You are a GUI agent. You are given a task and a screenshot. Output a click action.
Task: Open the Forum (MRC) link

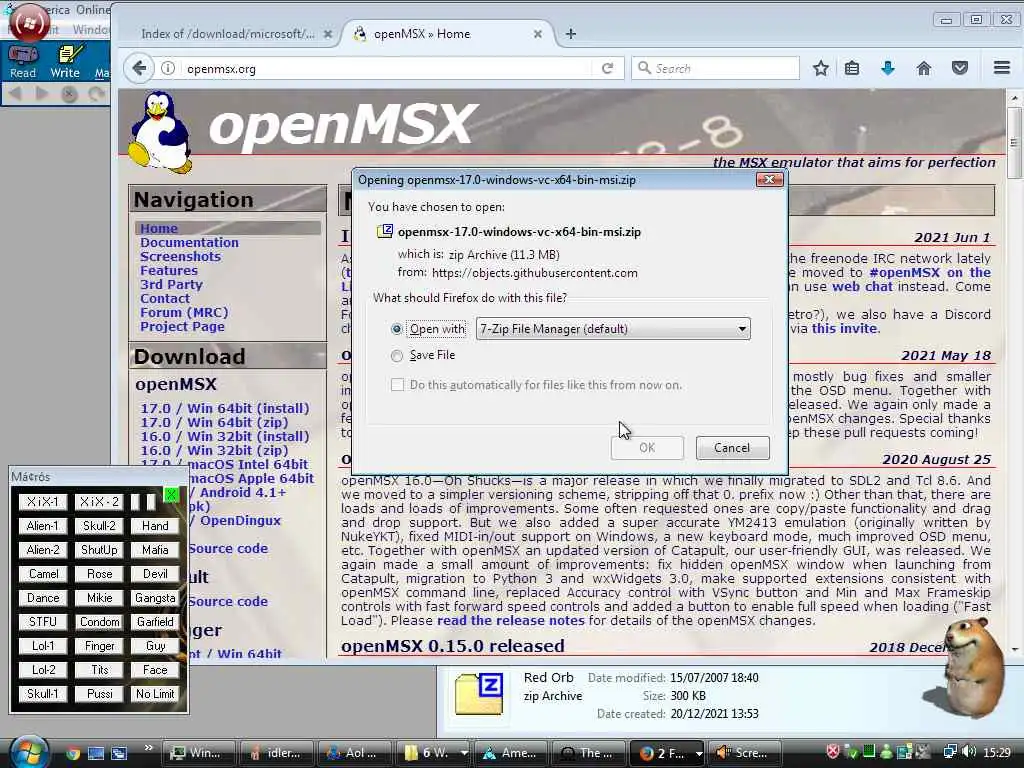click(184, 313)
